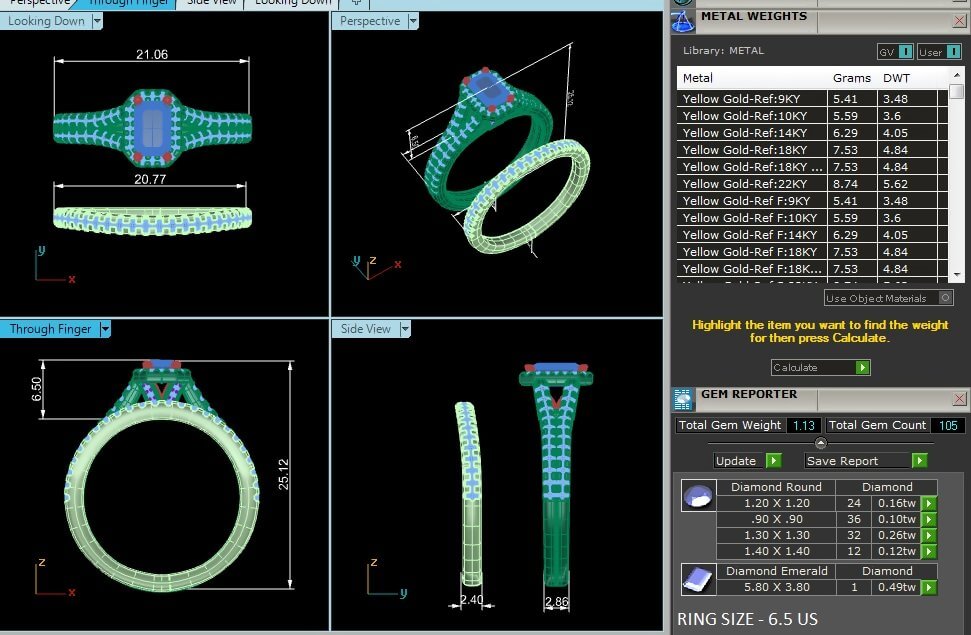
Task: Click green arrow for .90 X .90 diamonds
Action: click(x=930, y=519)
